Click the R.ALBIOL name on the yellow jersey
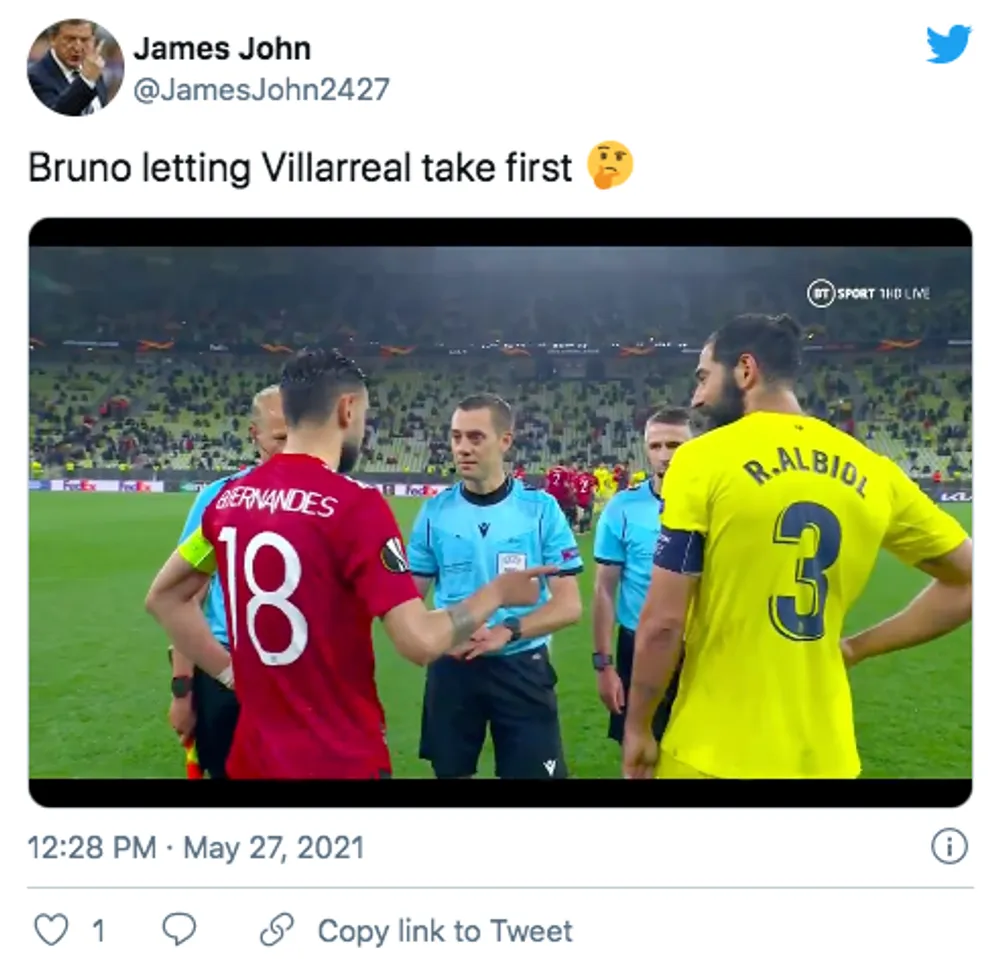Screen dimensions: 1000x959 tap(809, 473)
